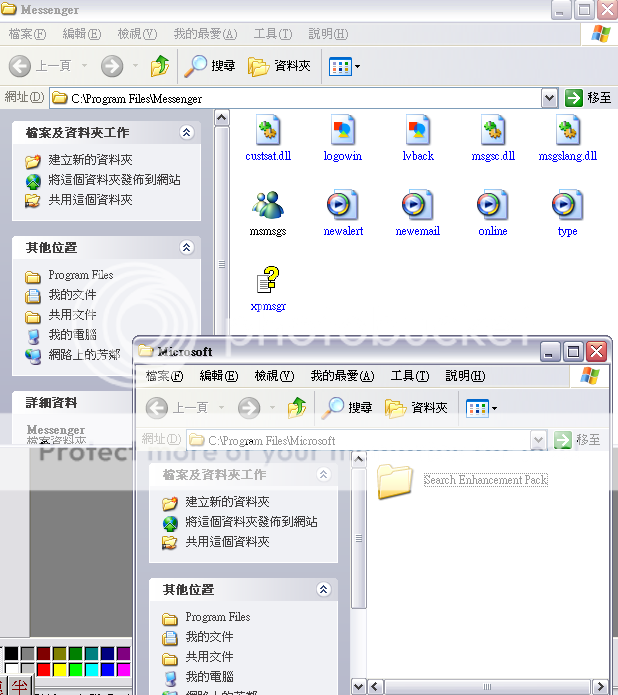Viewport: 618px width, 695px height.
Task: Select the online media file icon
Action: pyautogui.click(x=492, y=206)
